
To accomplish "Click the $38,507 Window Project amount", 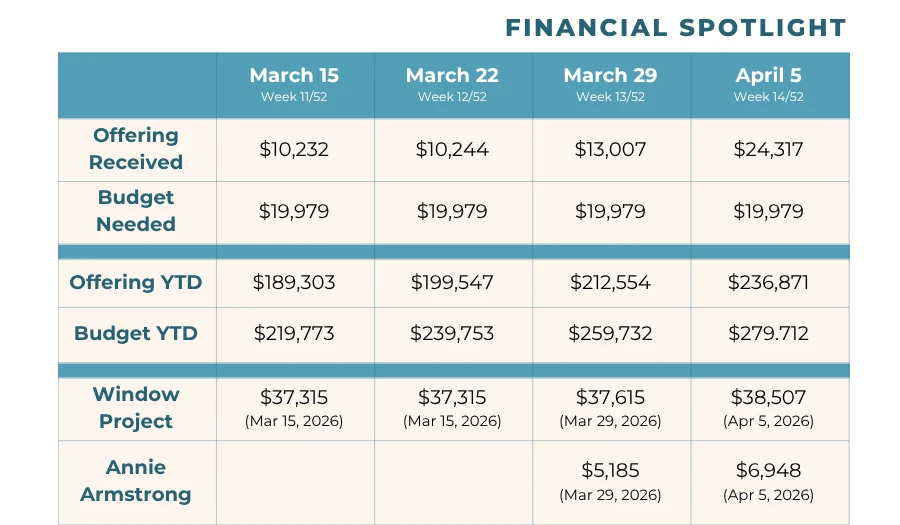I will 768,397.
